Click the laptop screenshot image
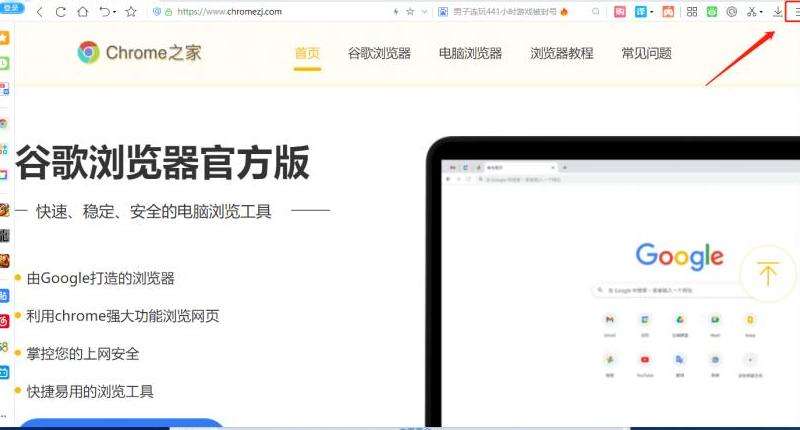This screenshot has height=430, width=800. click(613, 282)
